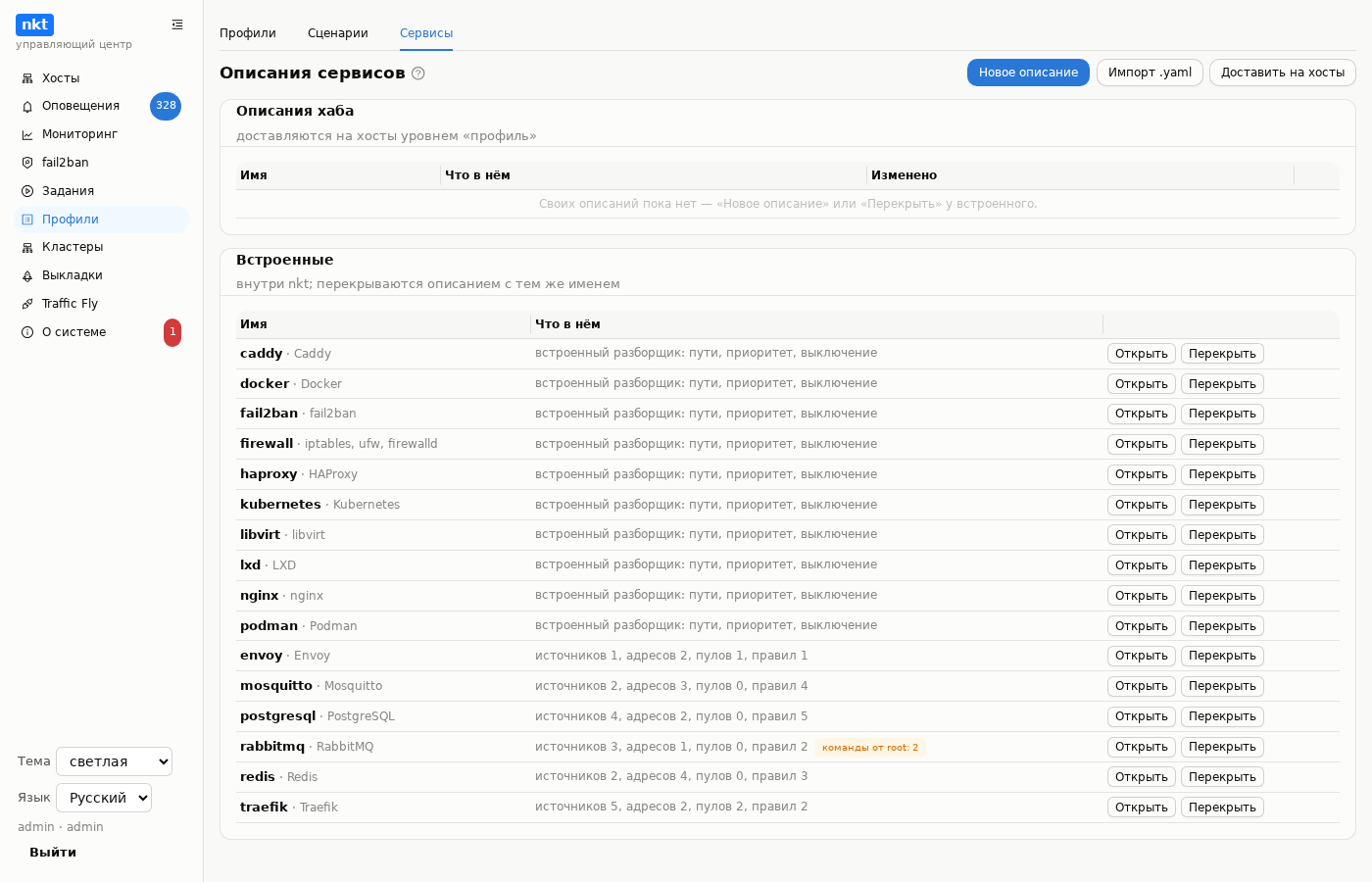
Task: Click Открыть in the rabbitmq row
Action: (1142, 747)
